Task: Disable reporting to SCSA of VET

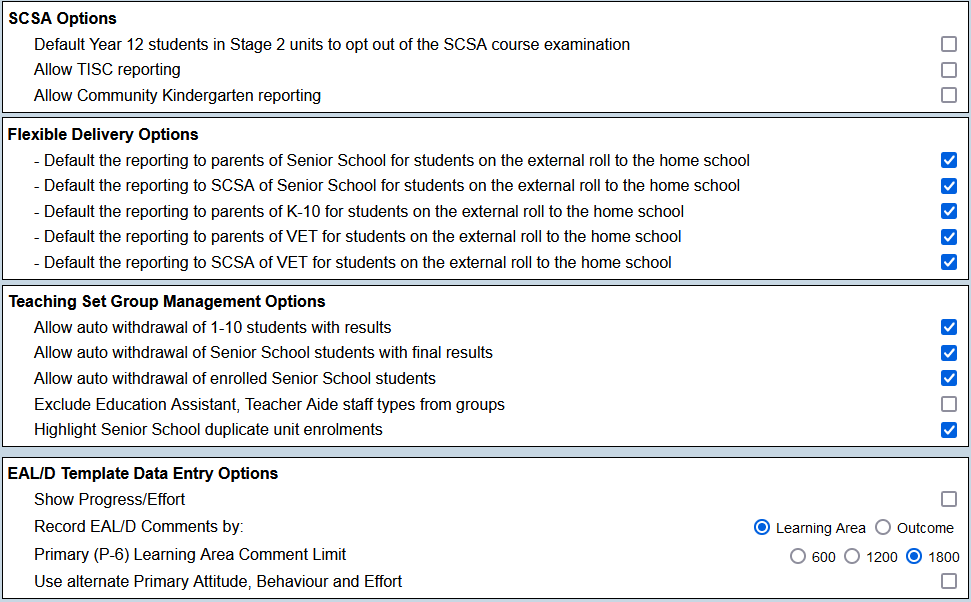Action: pyautogui.click(x=949, y=262)
